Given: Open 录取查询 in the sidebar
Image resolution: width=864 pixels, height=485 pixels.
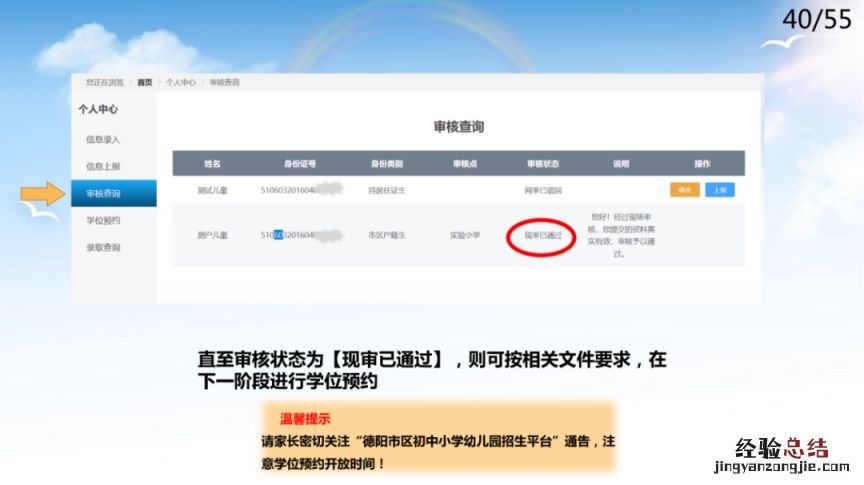Looking at the screenshot, I should (102, 247).
